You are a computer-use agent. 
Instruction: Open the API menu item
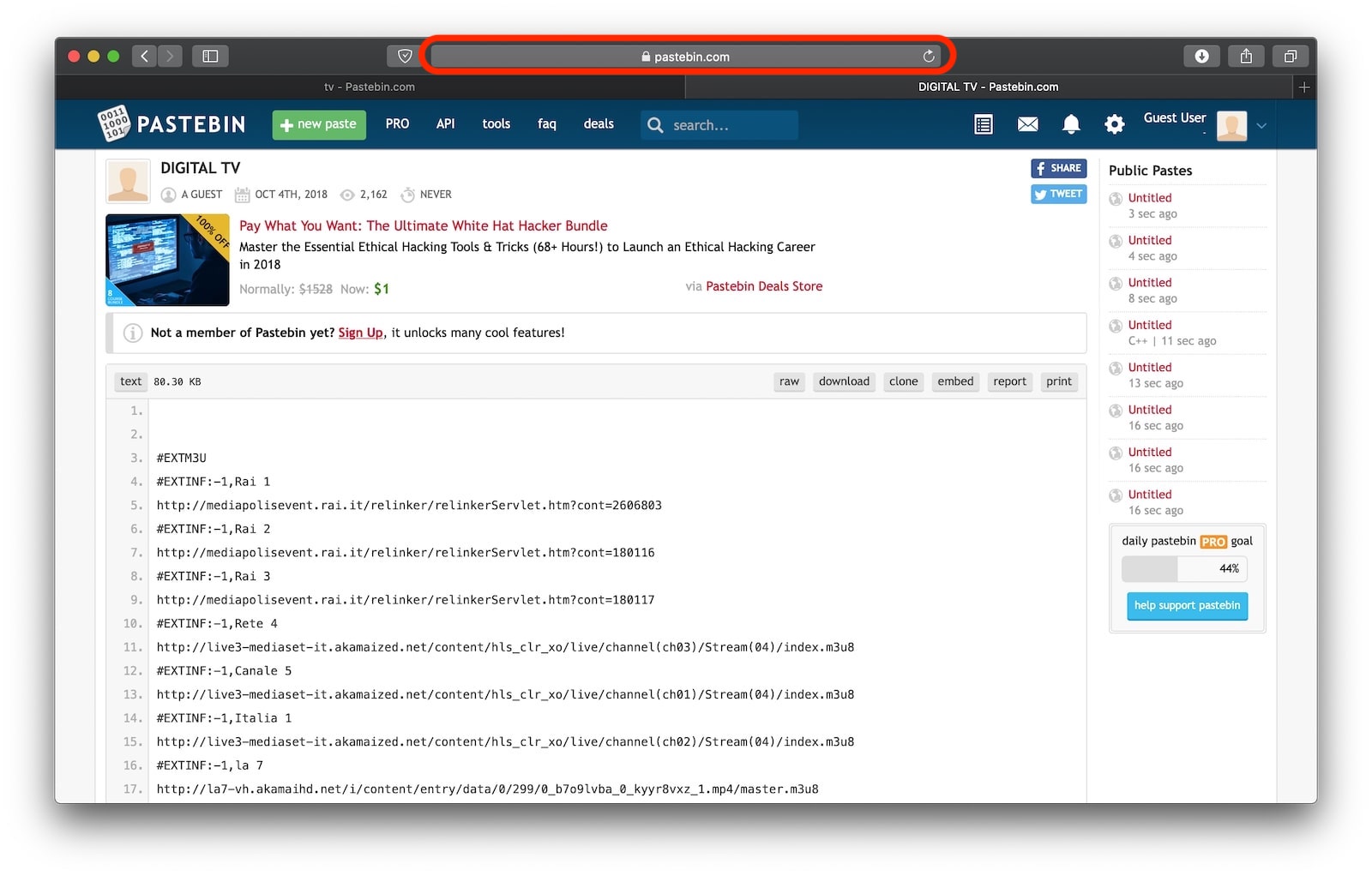[x=445, y=124]
